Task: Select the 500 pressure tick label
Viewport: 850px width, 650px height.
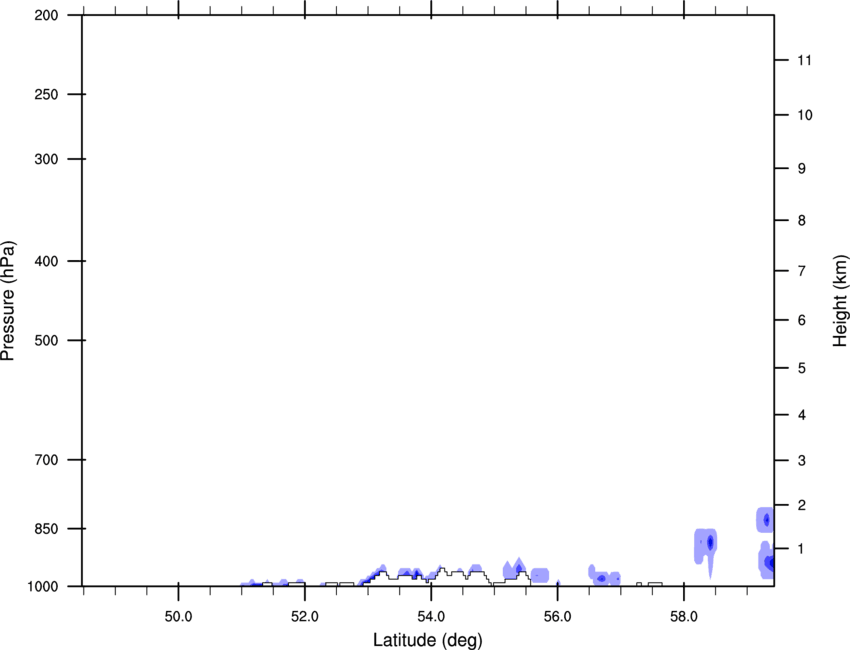Action: coord(46,340)
